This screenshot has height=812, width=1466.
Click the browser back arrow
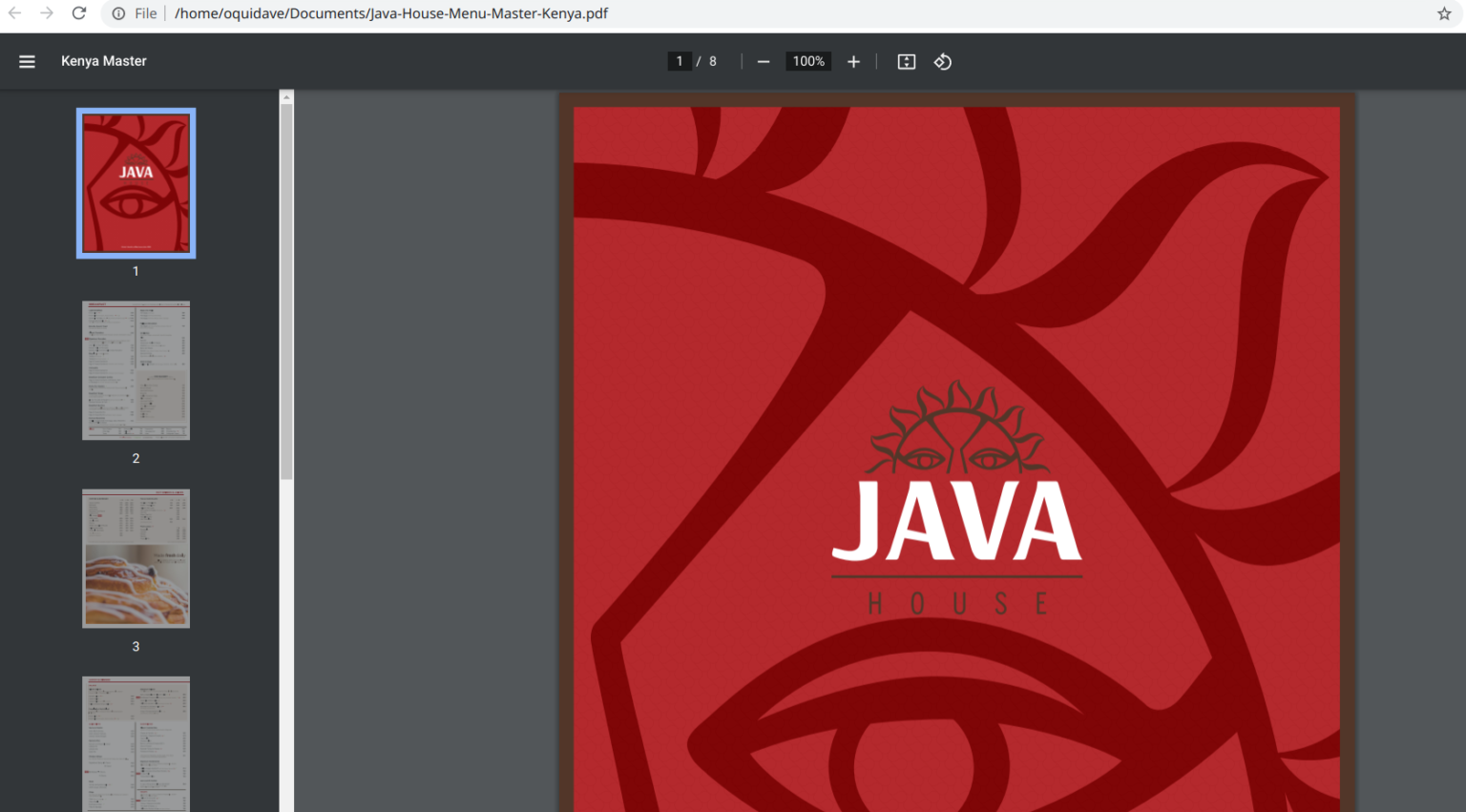point(14,13)
